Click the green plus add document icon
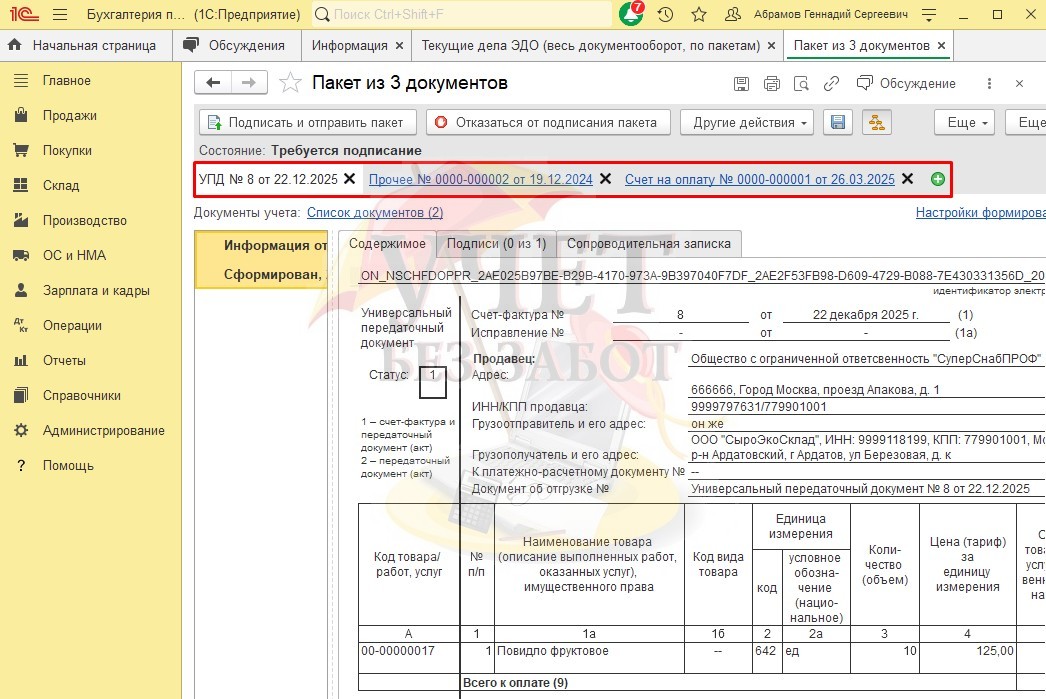The height and width of the screenshot is (699, 1046). coord(937,179)
